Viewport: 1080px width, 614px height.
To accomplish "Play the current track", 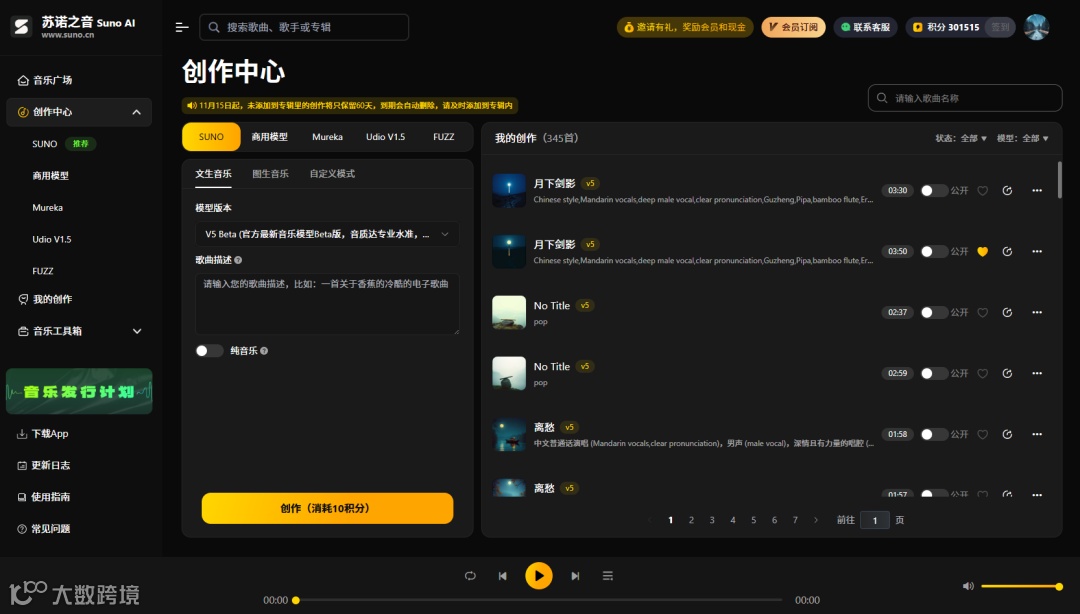I will pyautogui.click(x=539, y=575).
